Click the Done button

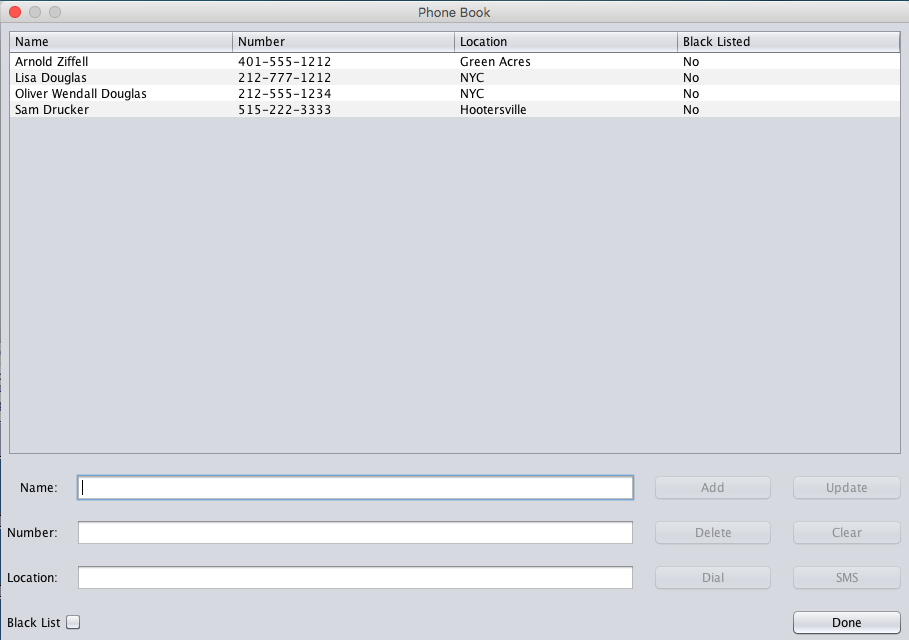point(846,622)
